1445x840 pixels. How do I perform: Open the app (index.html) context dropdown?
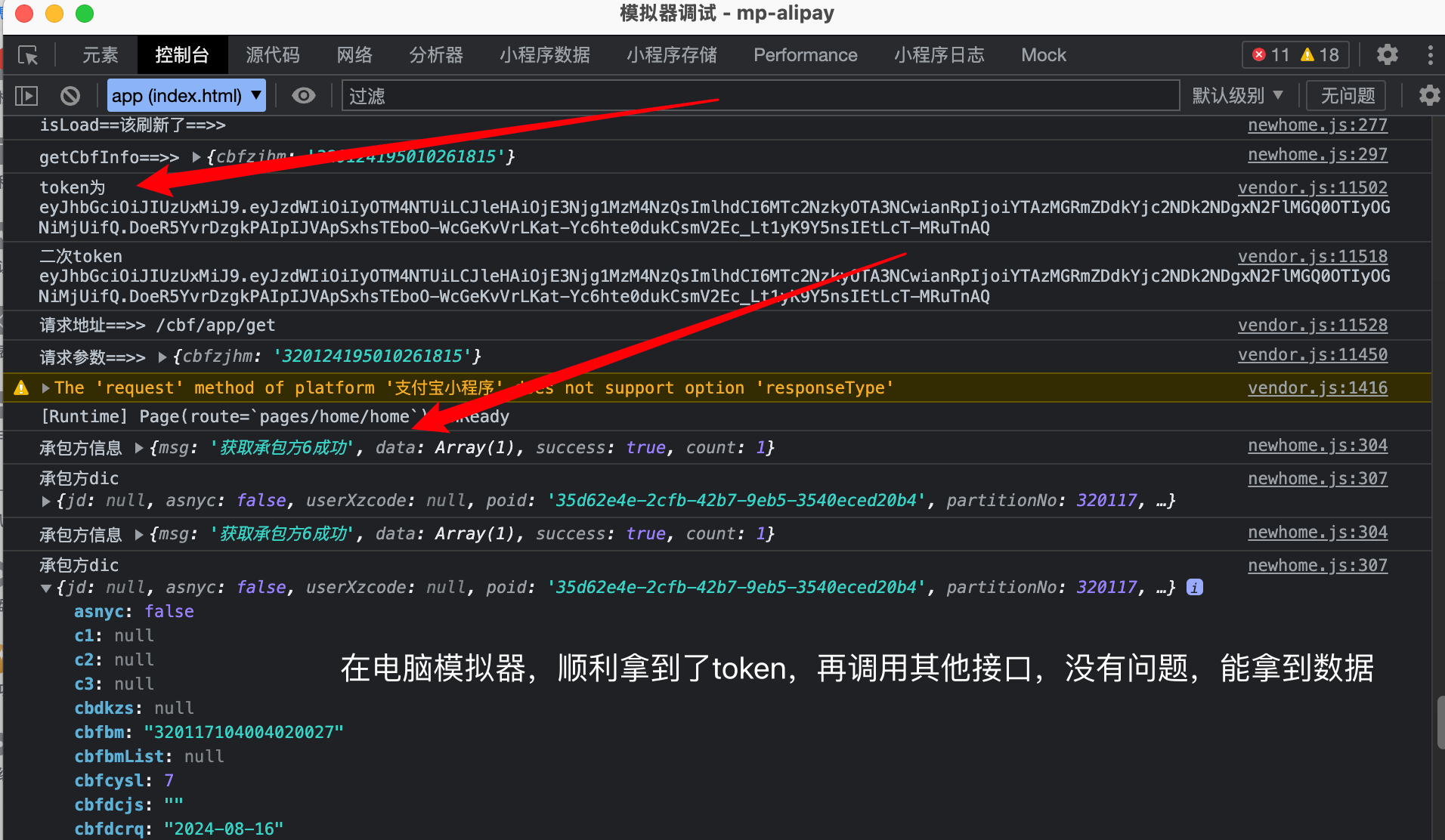coord(186,96)
